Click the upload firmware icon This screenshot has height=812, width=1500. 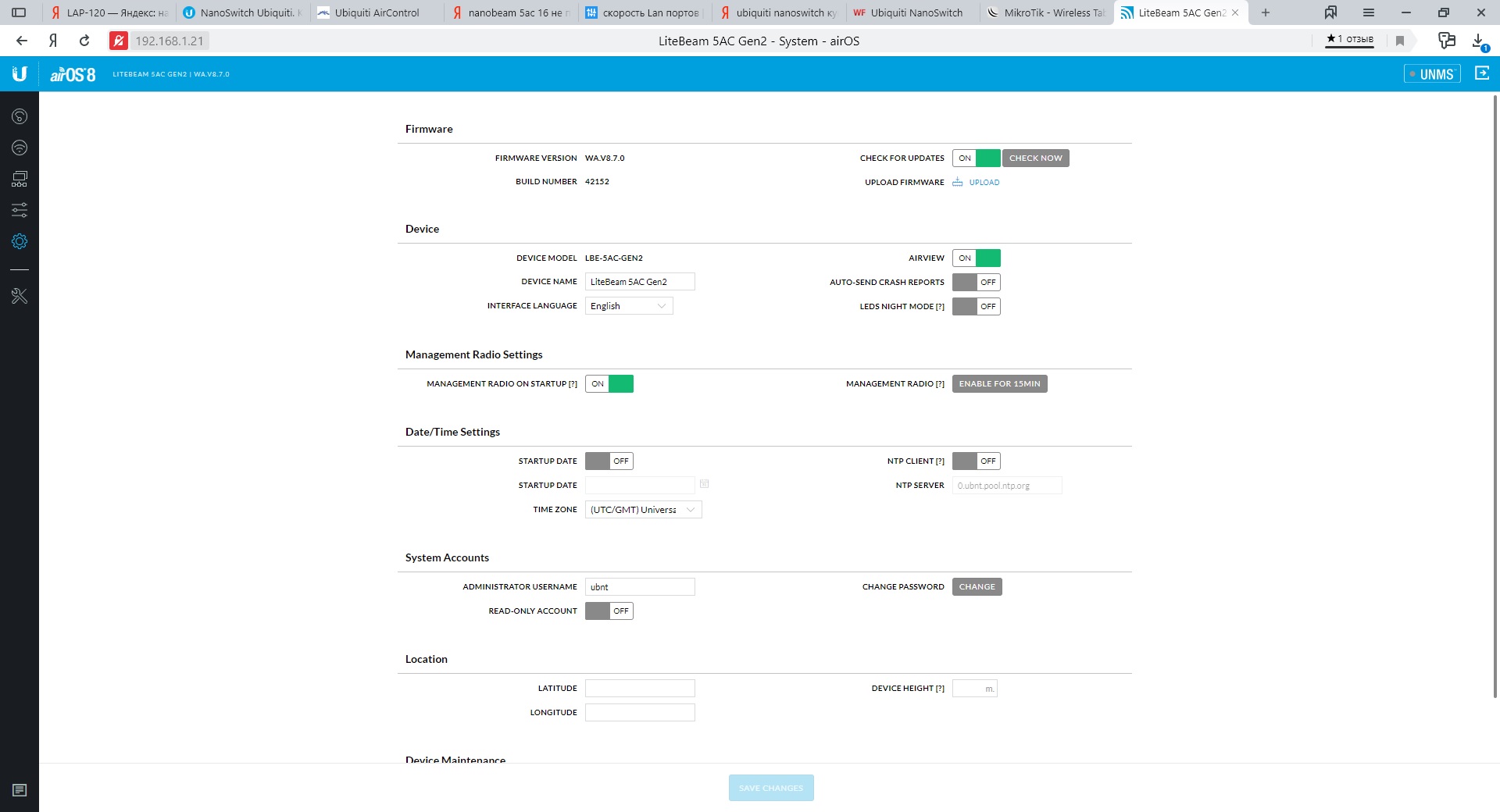(x=958, y=182)
